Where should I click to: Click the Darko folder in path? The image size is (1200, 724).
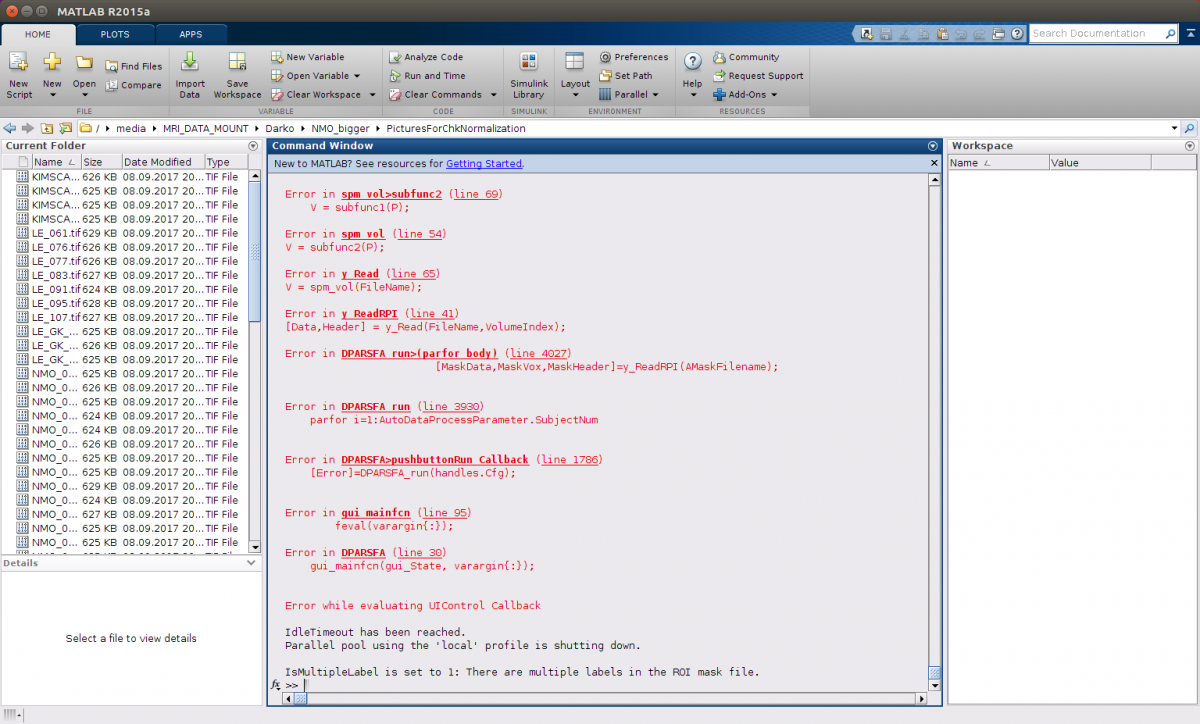(279, 128)
